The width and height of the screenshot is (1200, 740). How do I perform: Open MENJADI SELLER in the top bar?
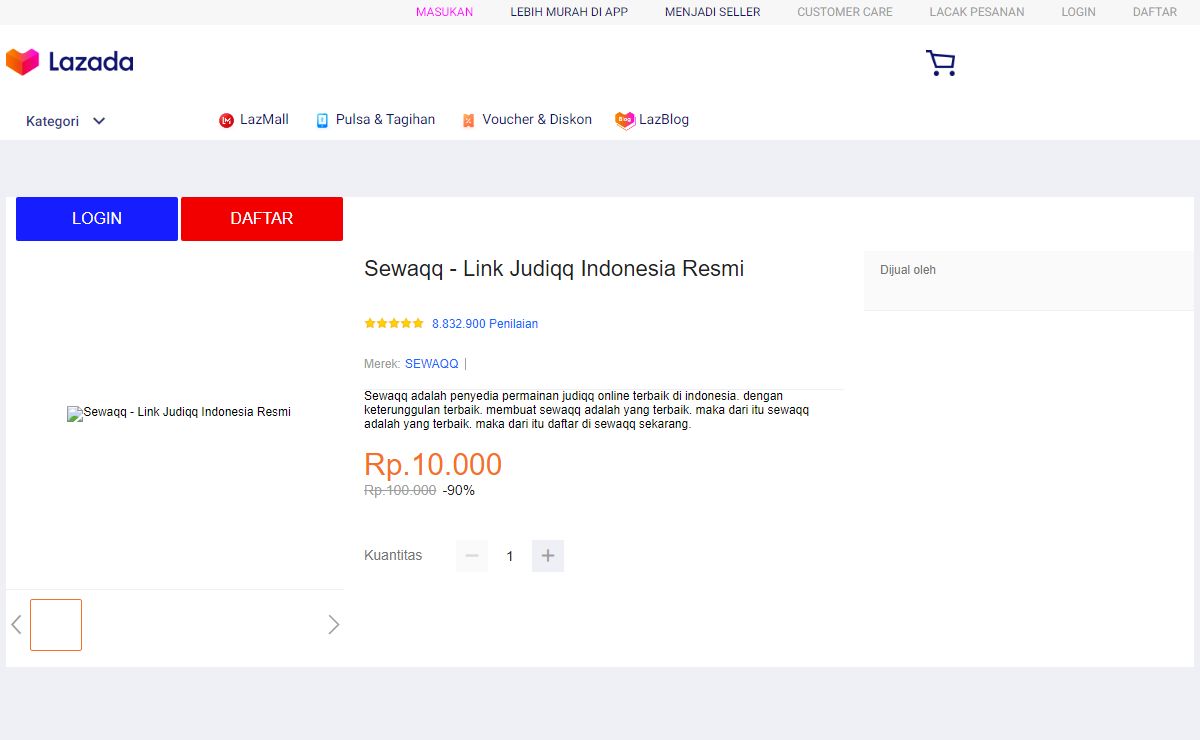pyautogui.click(x=713, y=12)
